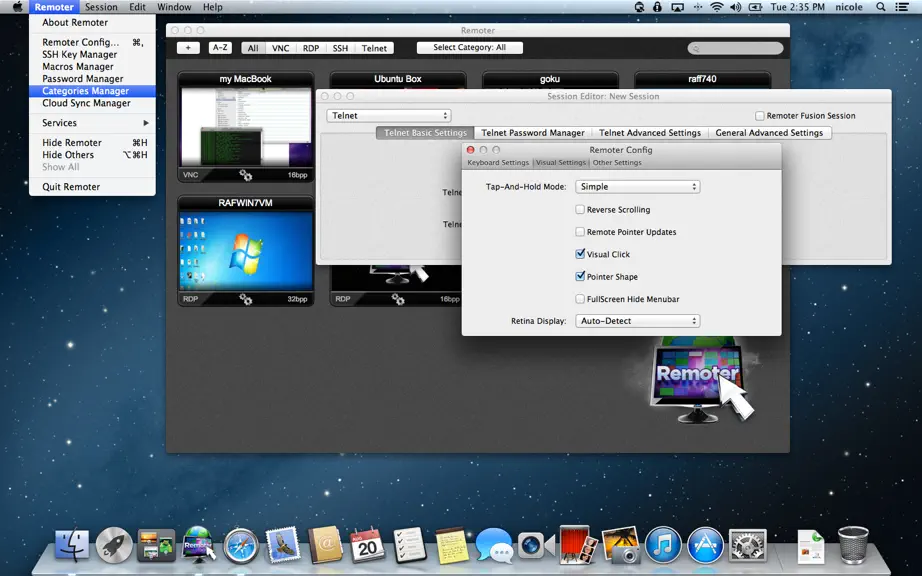Enable FullScreen Hide Menubar checkbox

click(580, 299)
